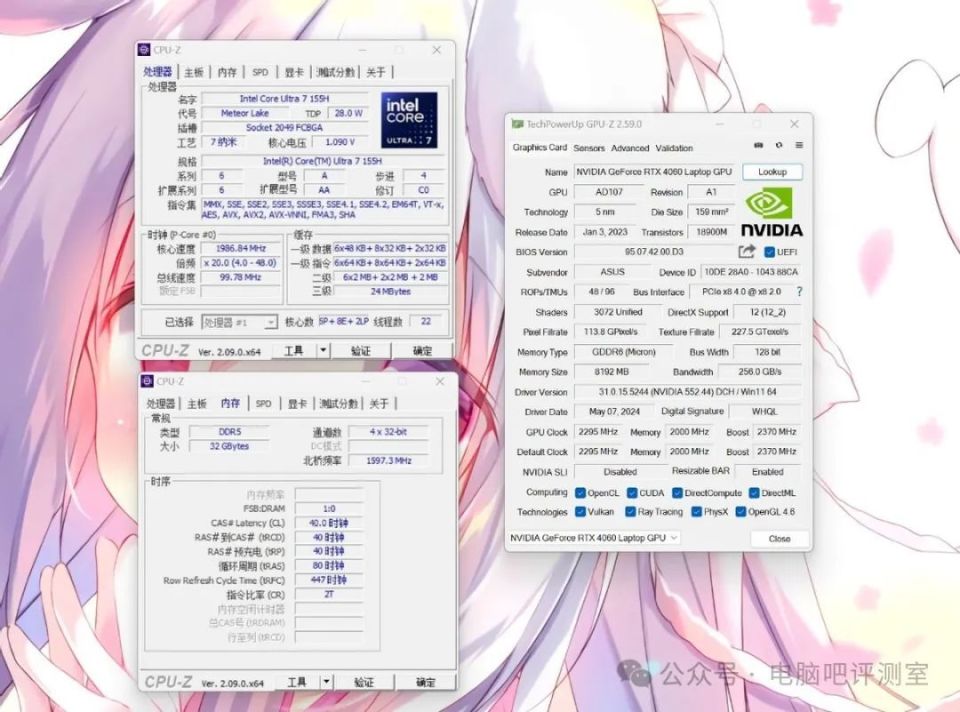
Task: Open the SPD tab in CPU-Z
Action: coord(261,71)
